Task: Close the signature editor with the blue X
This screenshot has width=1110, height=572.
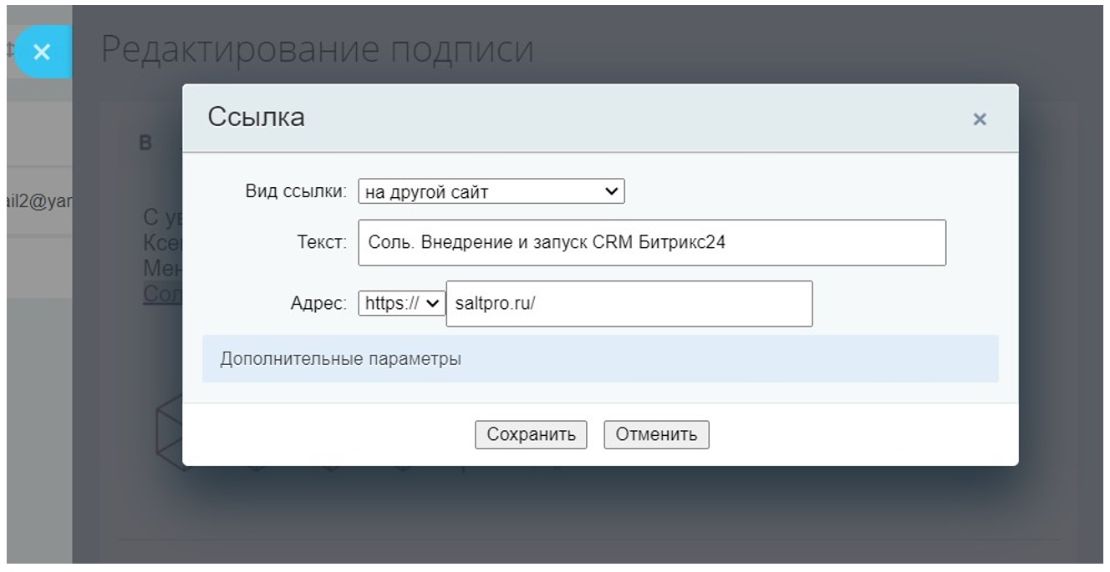Action: (x=42, y=52)
